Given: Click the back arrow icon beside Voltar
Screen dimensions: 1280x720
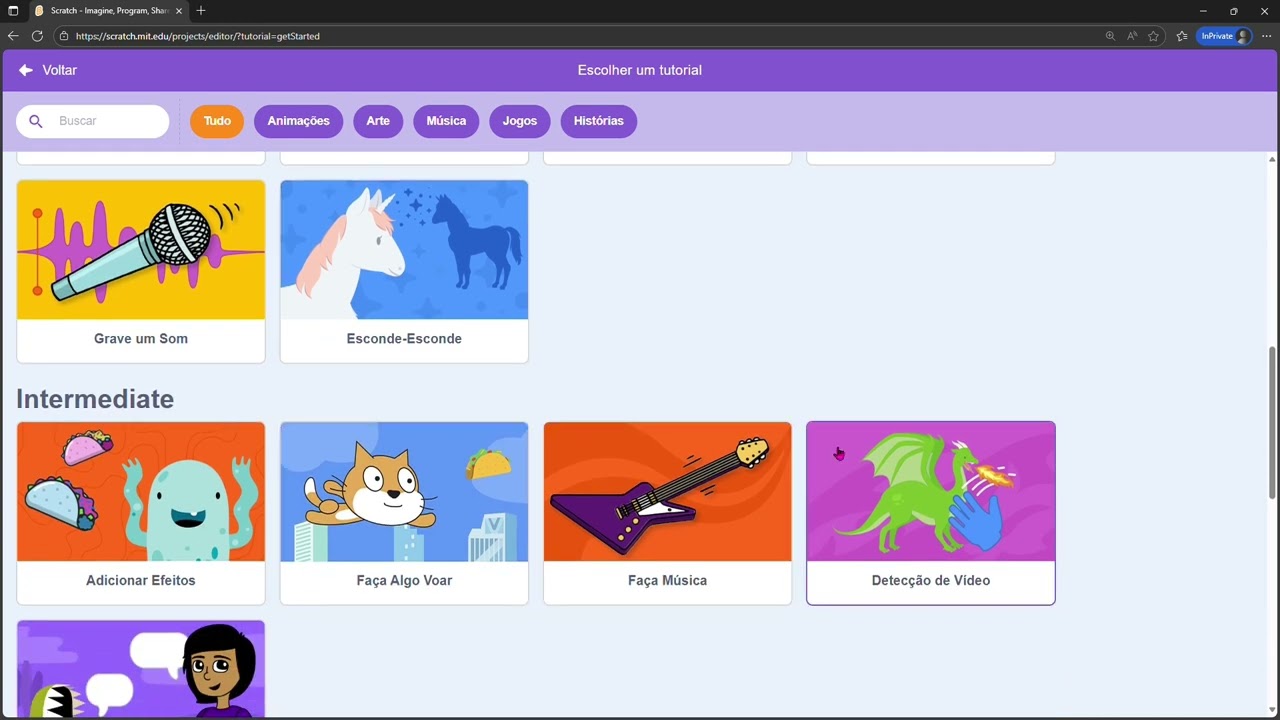Looking at the screenshot, I should 26,70.
